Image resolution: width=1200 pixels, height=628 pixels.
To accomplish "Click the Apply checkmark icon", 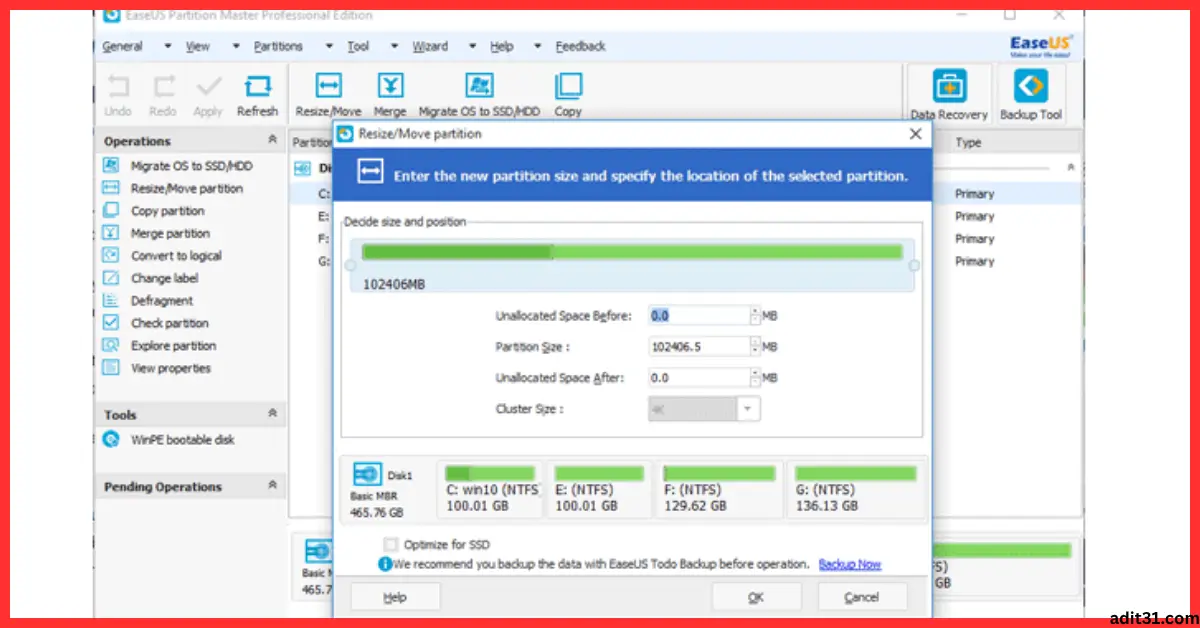I will [x=208, y=87].
